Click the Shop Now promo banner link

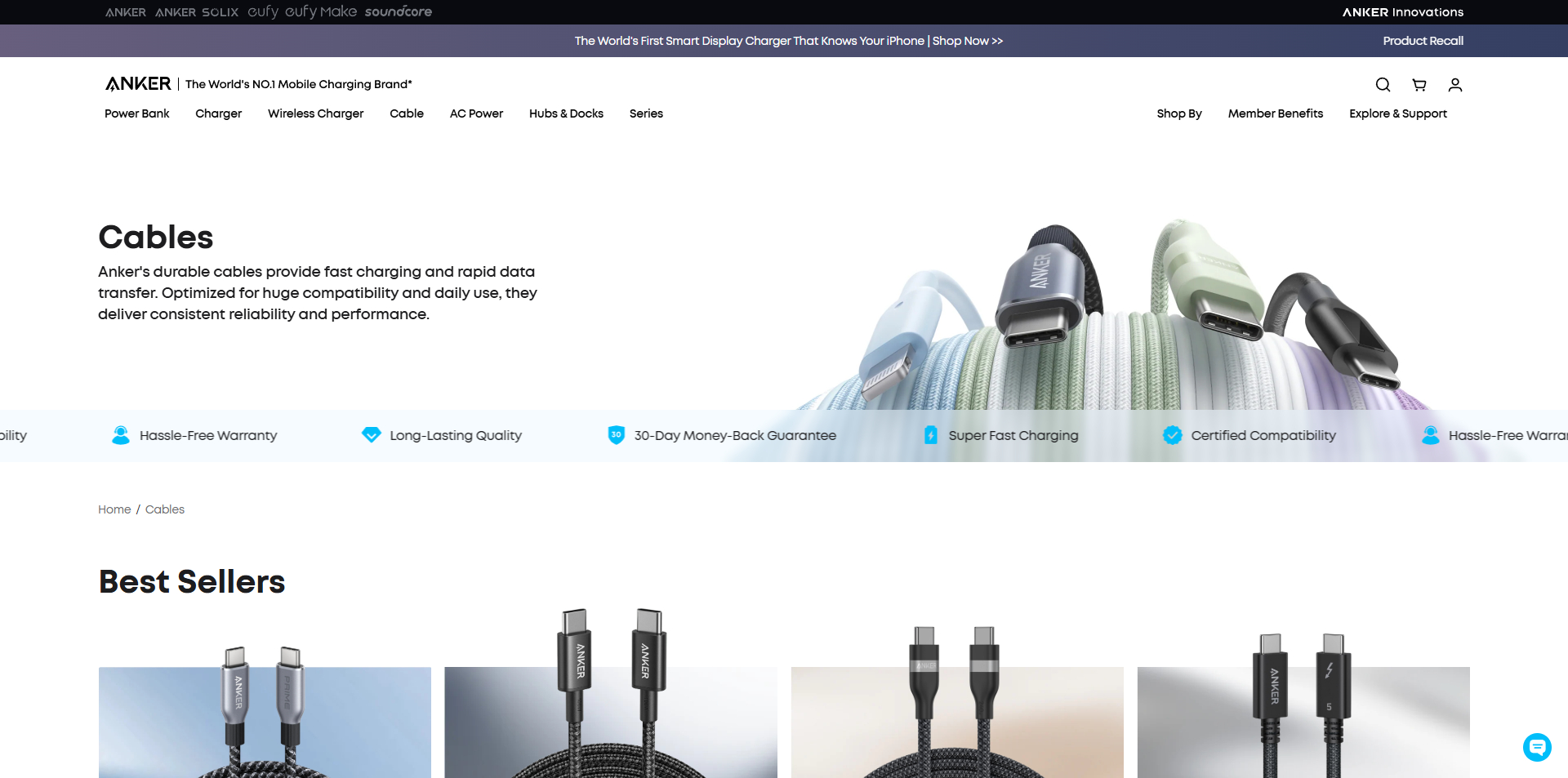(968, 41)
